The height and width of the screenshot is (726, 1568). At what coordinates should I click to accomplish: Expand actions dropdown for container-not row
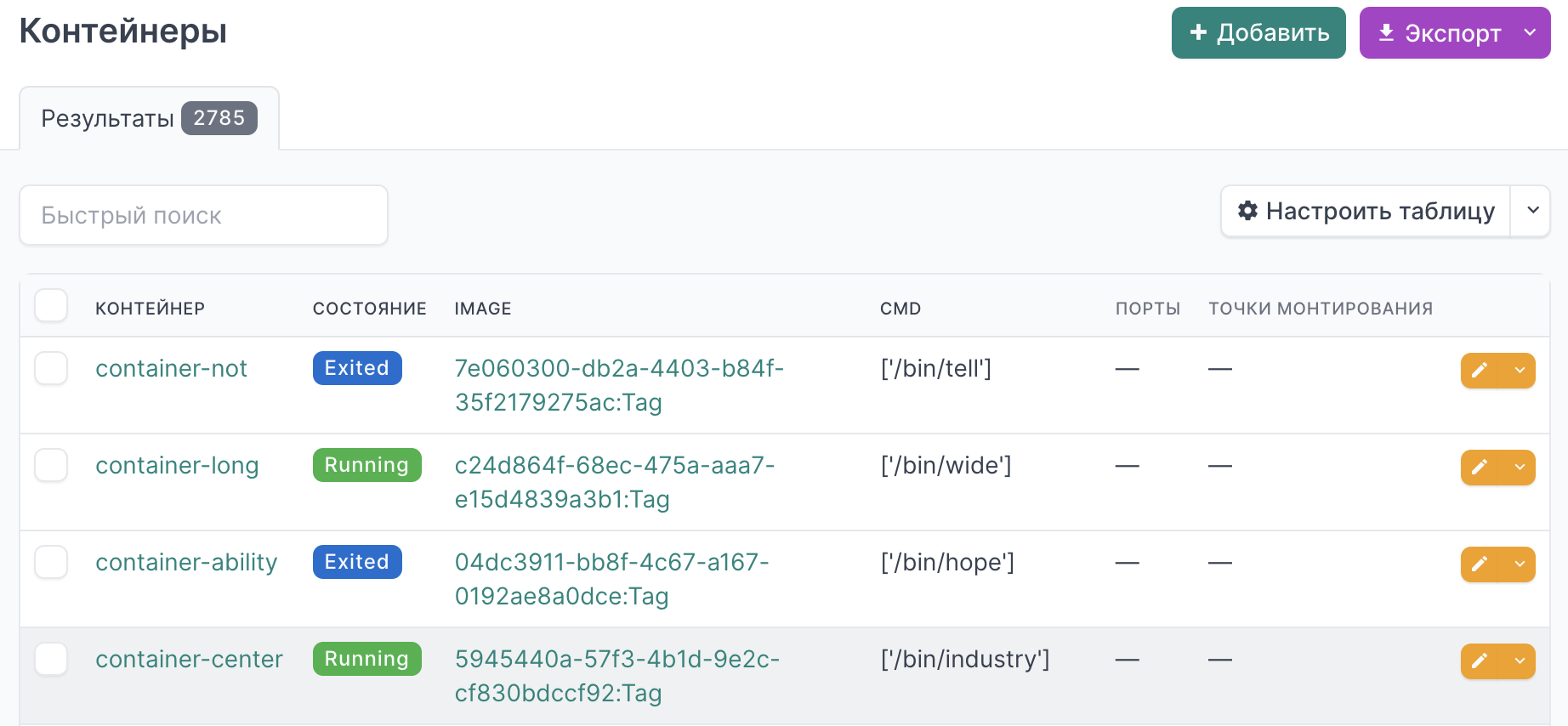coord(1520,370)
